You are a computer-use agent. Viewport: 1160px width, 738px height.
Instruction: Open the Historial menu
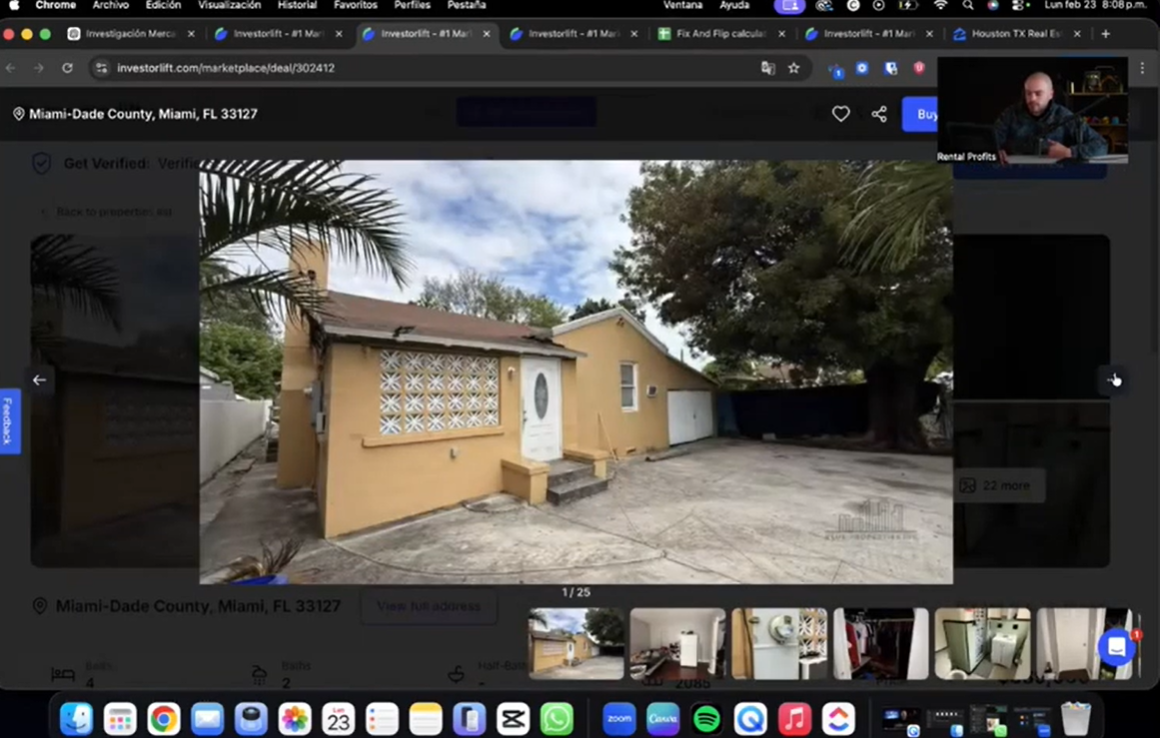click(297, 5)
